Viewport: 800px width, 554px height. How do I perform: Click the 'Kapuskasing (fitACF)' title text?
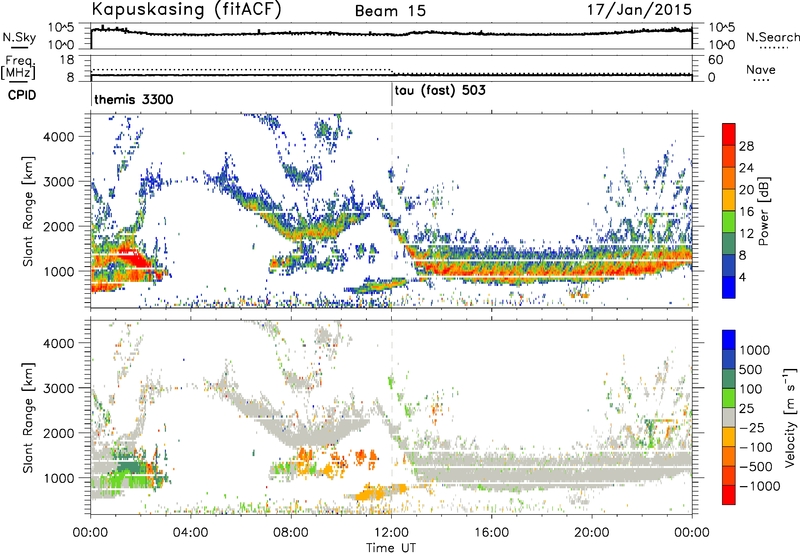point(186,9)
